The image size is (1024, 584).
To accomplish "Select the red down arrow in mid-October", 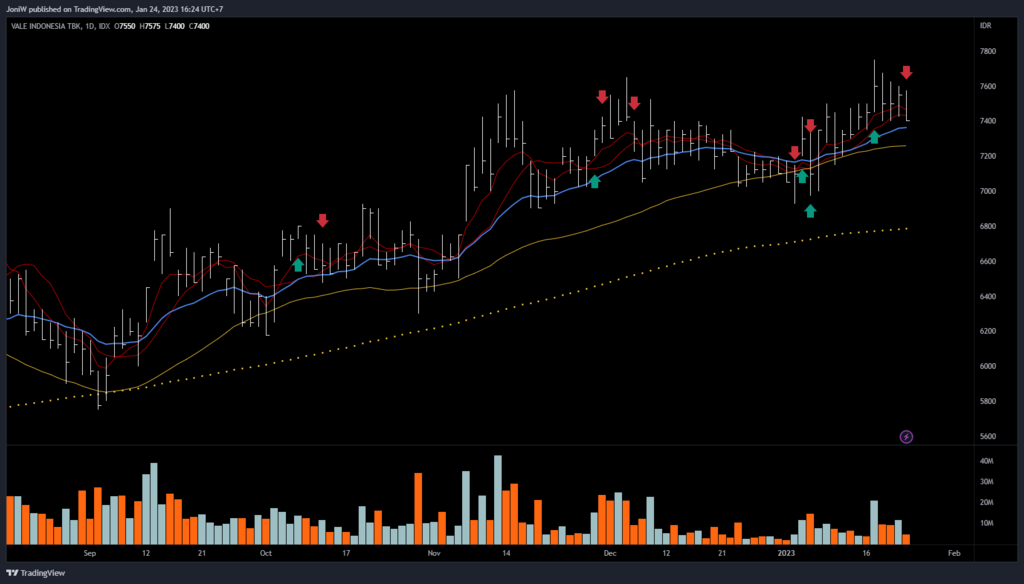I will [x=322, y=220].
